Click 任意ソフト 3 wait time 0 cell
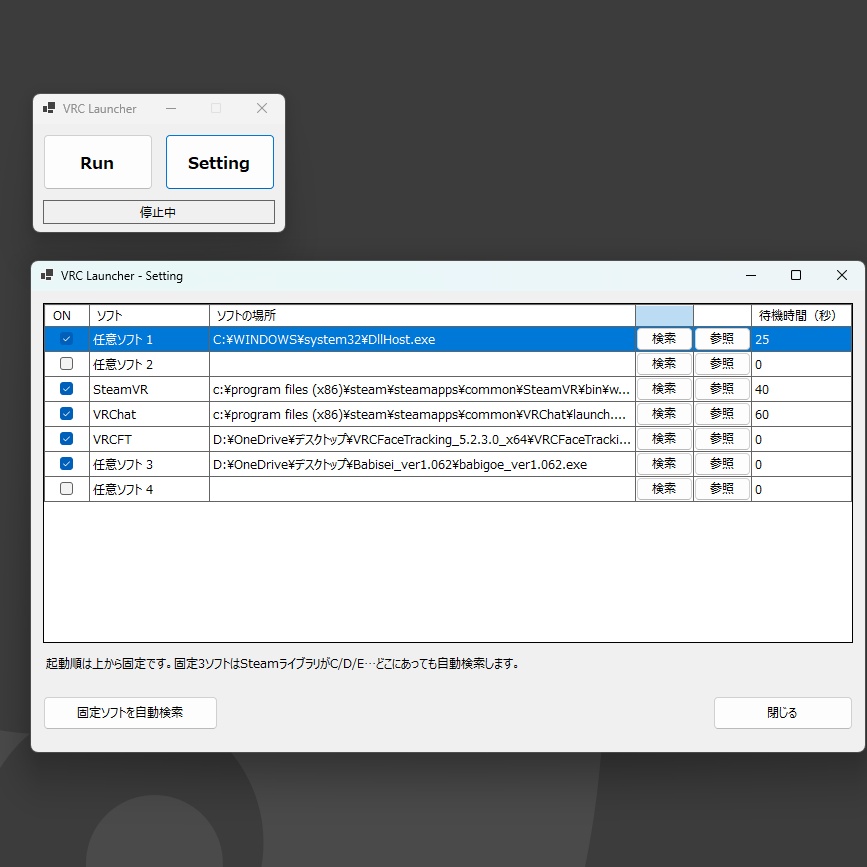Screen dimensions: 867x867 [x=801, y=464]
